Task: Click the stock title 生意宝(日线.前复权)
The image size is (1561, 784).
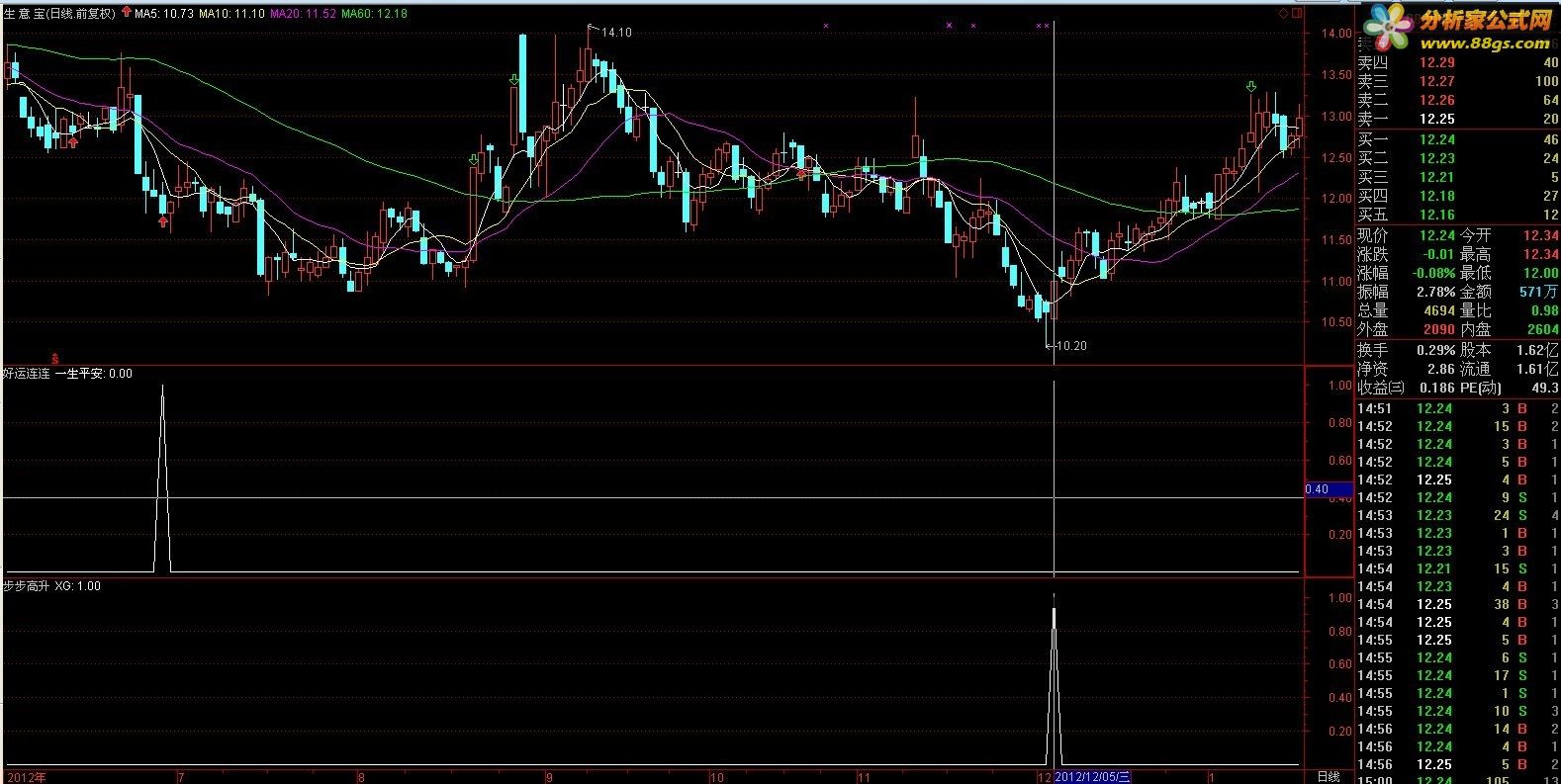Action: (x=59, y=14)
